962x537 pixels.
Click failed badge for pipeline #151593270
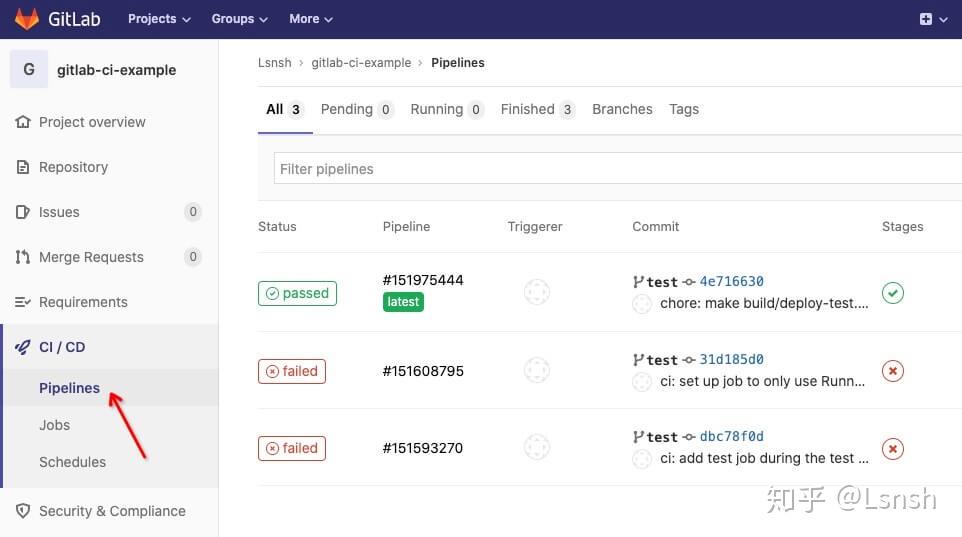[x=292, y=448]
